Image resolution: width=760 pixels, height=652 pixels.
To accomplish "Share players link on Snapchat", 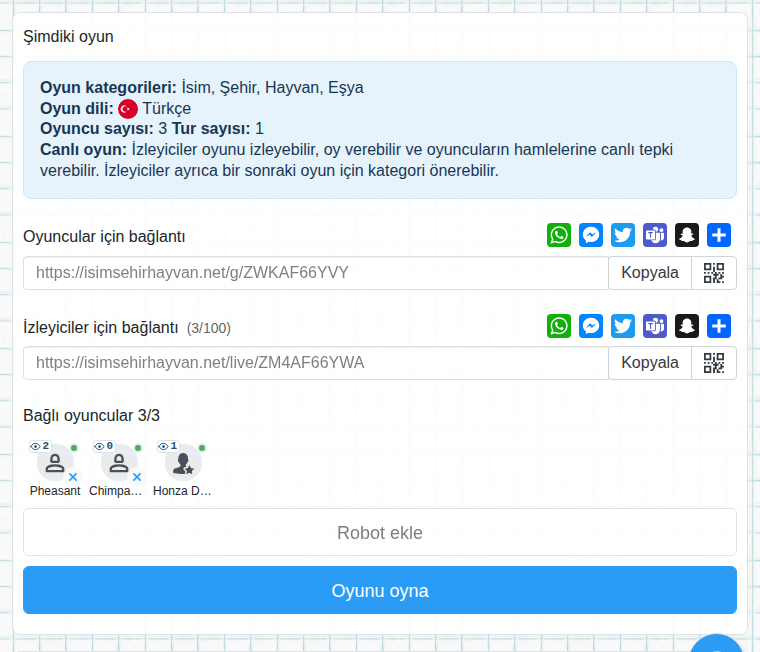I will coord(687,235).
